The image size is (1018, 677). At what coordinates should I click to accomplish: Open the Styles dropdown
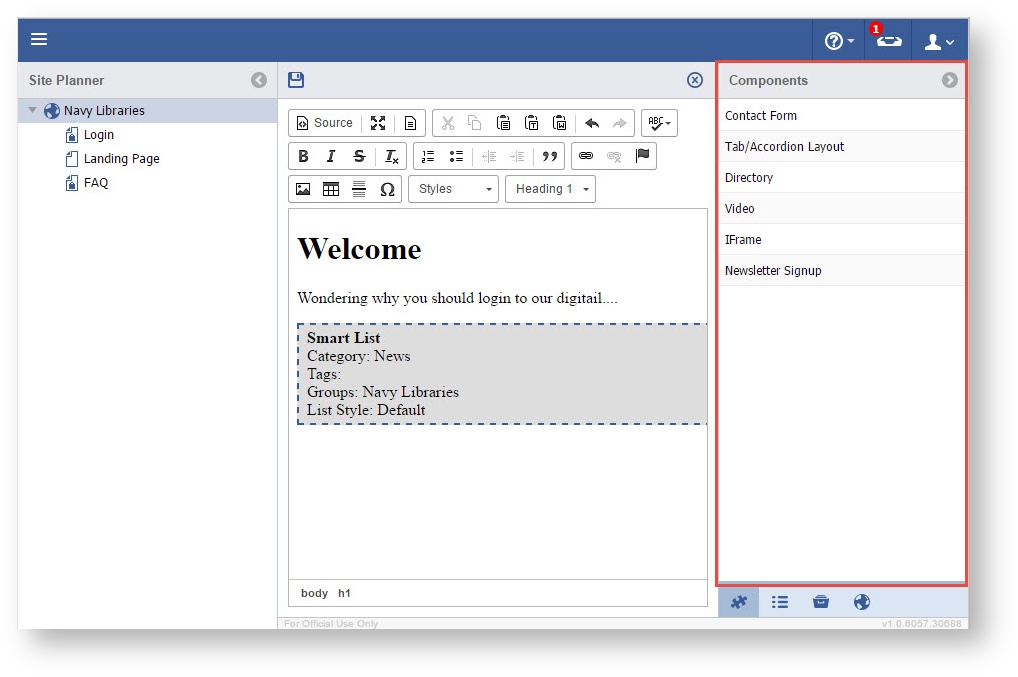(x=453, y=189)
